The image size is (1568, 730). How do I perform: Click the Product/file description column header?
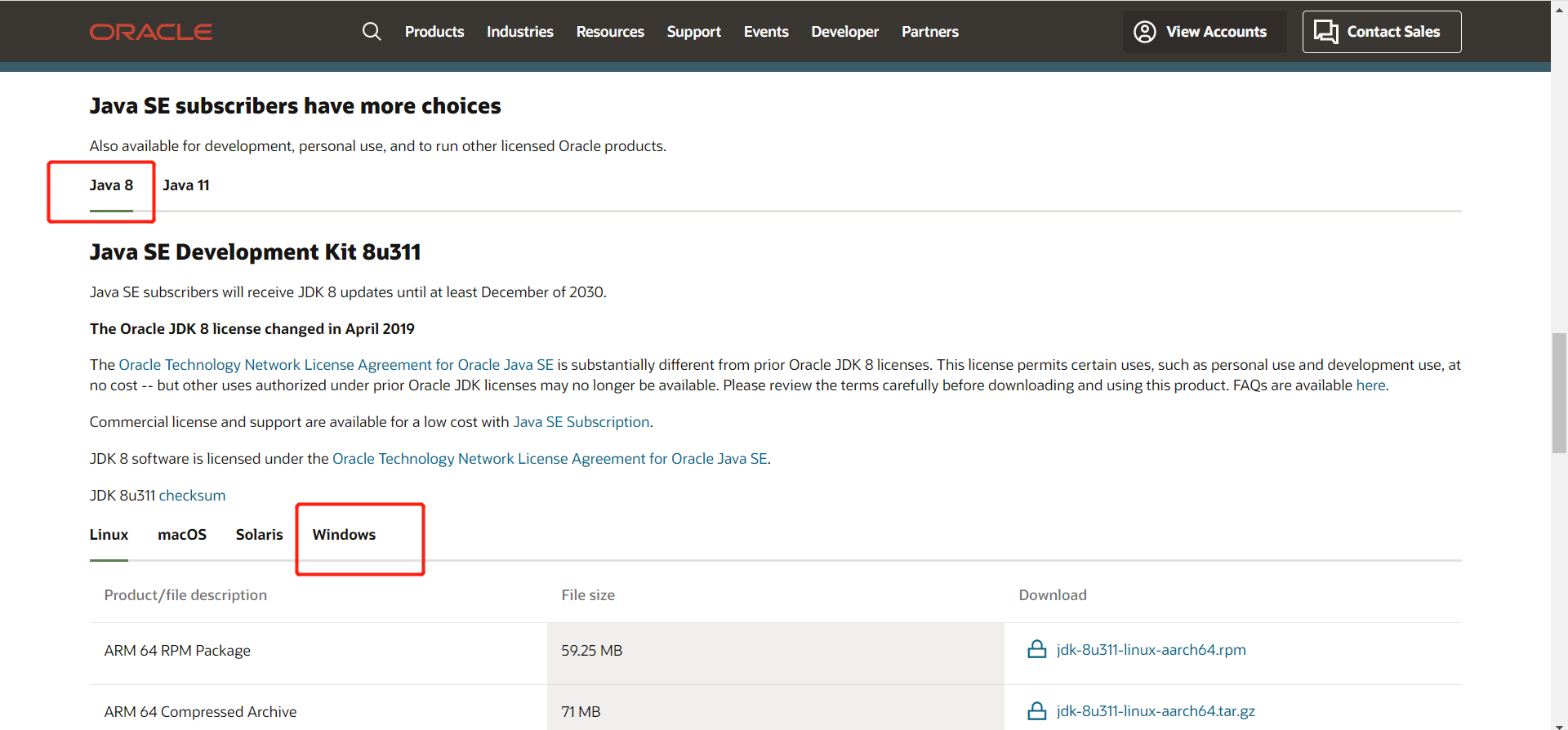pyautogui.click(x=185, y=595)
